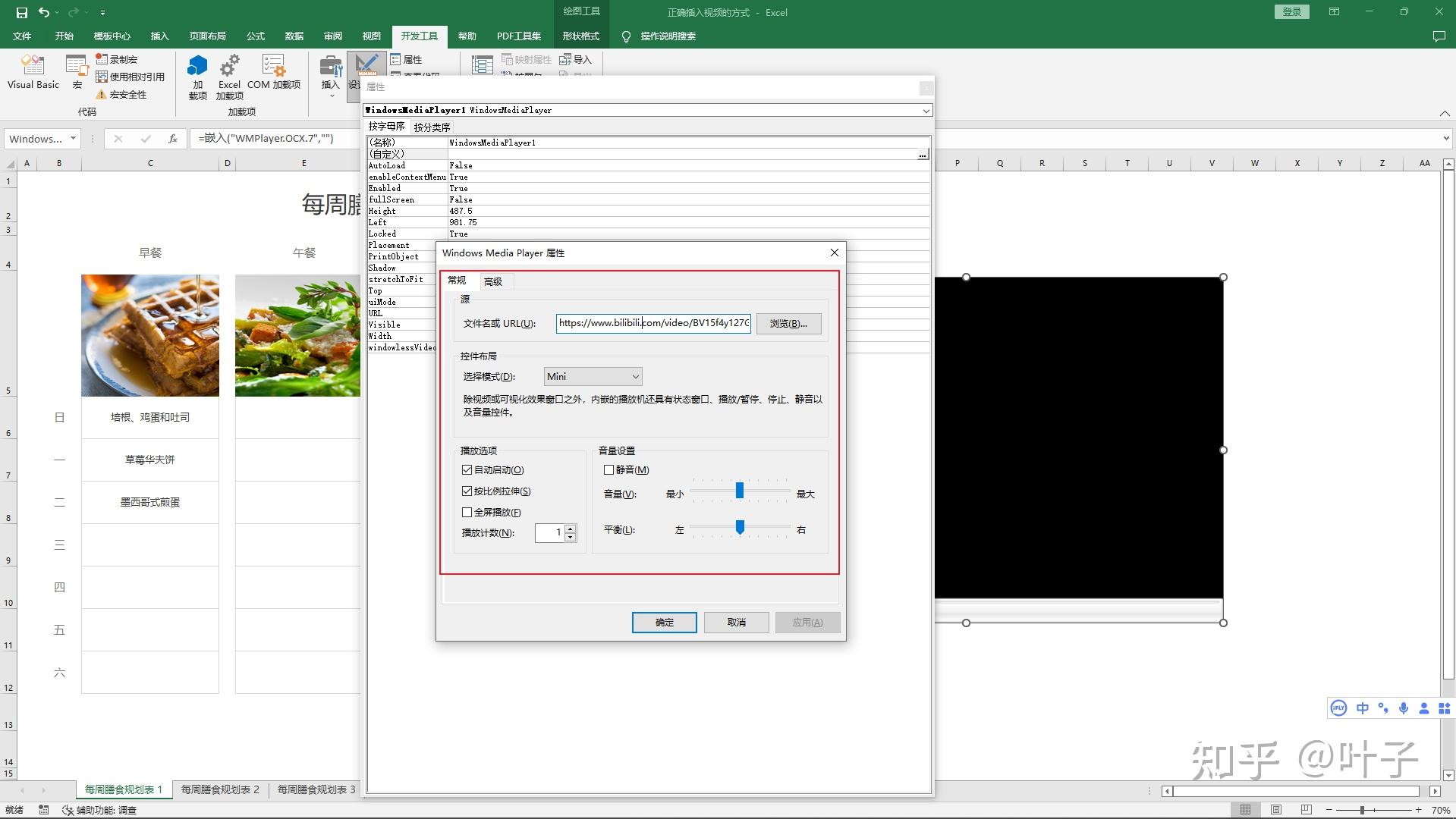
Task: Open the 选择模式 Mini dropdown
Action: tap(593, 377)
